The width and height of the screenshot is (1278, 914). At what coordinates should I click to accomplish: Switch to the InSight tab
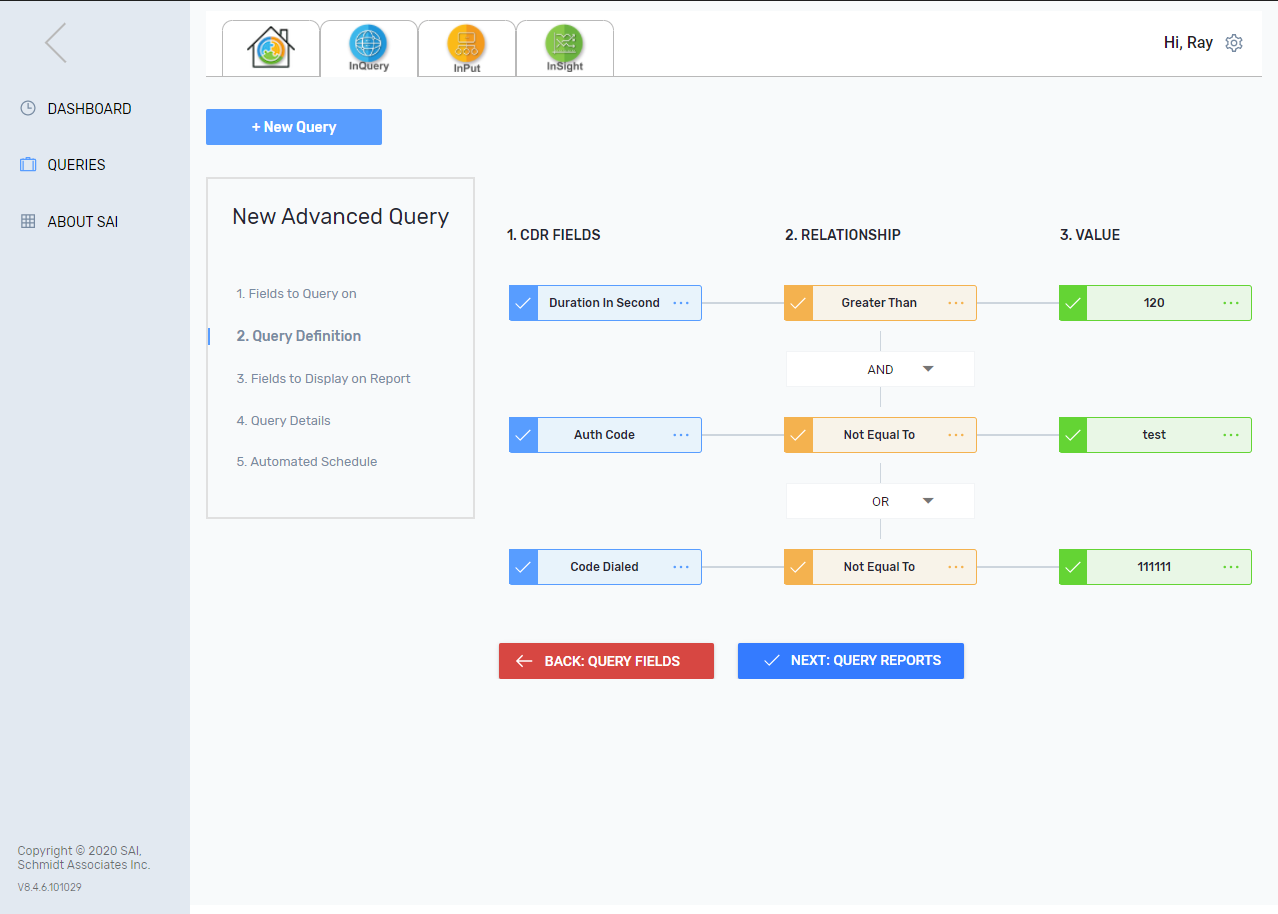point(564,48)
